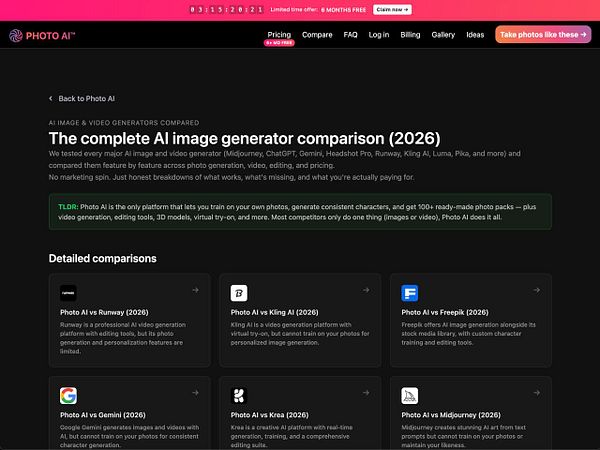Open Photo AI vs Gemini (2026) title

point(103,415)
